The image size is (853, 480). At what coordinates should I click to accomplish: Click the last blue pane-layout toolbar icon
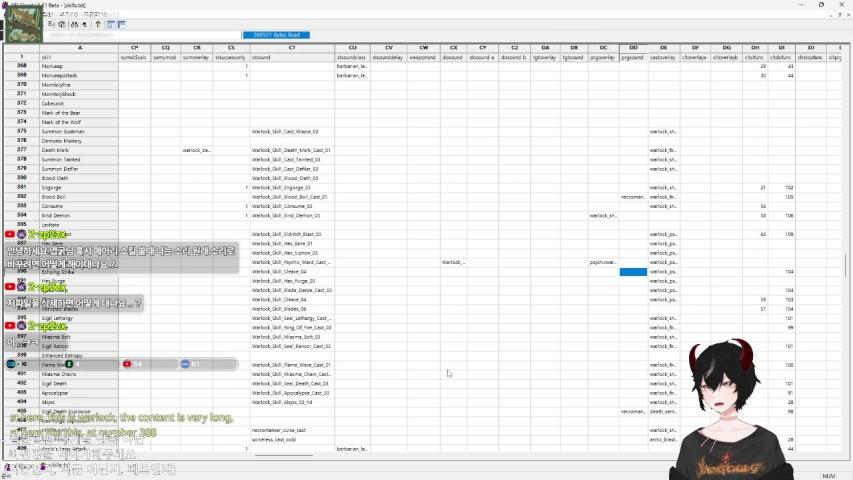(x=122, y=24)
